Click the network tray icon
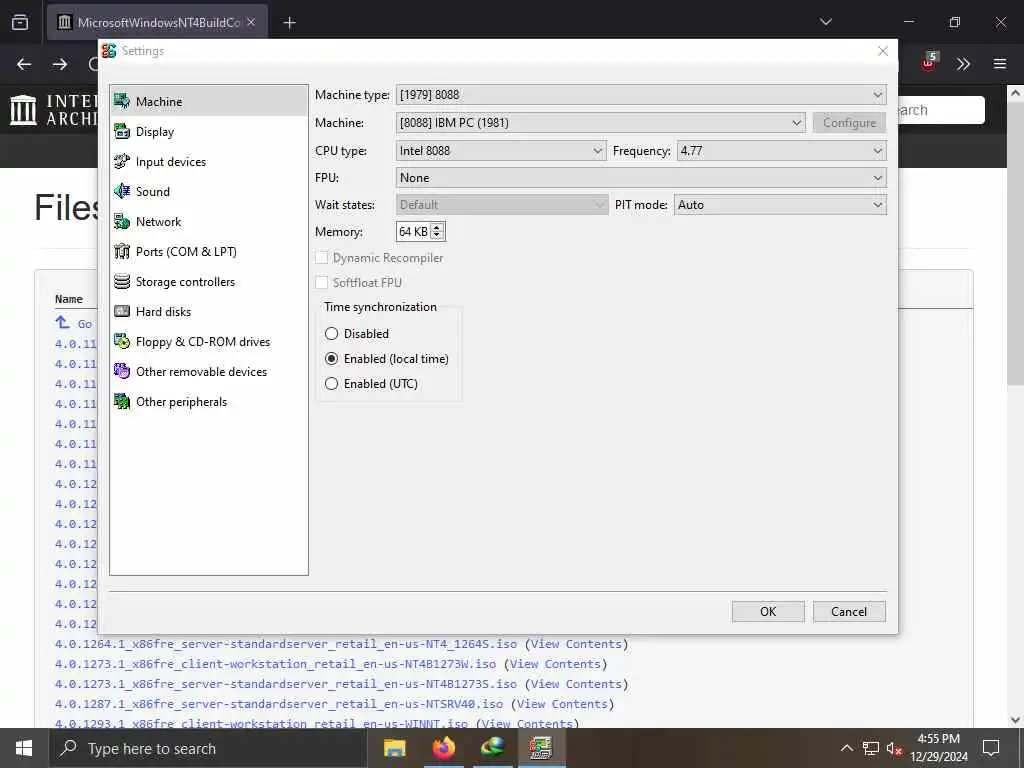1024x768 pixels. (871, 748)
